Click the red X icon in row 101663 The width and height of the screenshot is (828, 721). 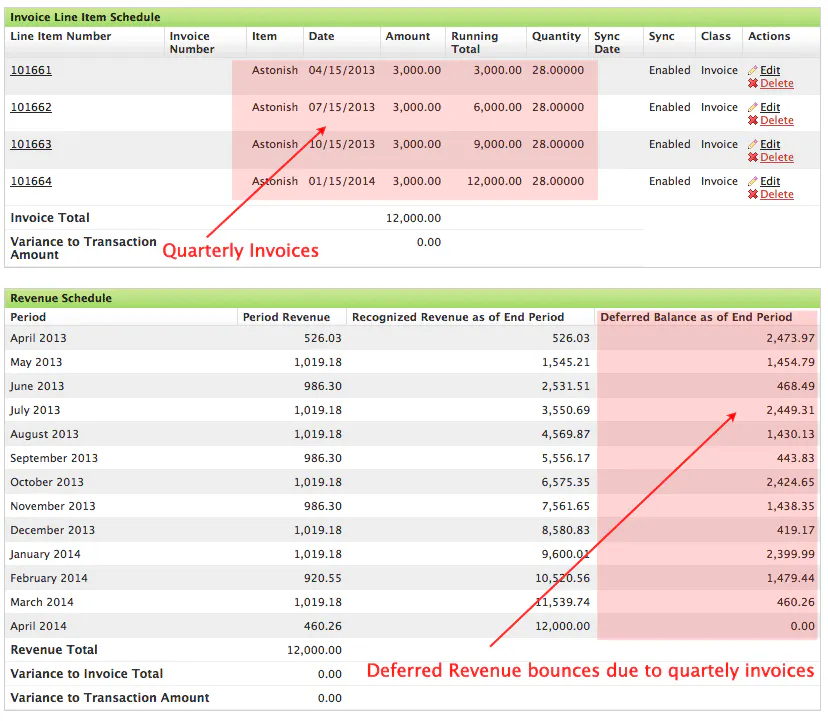(753, 157)
